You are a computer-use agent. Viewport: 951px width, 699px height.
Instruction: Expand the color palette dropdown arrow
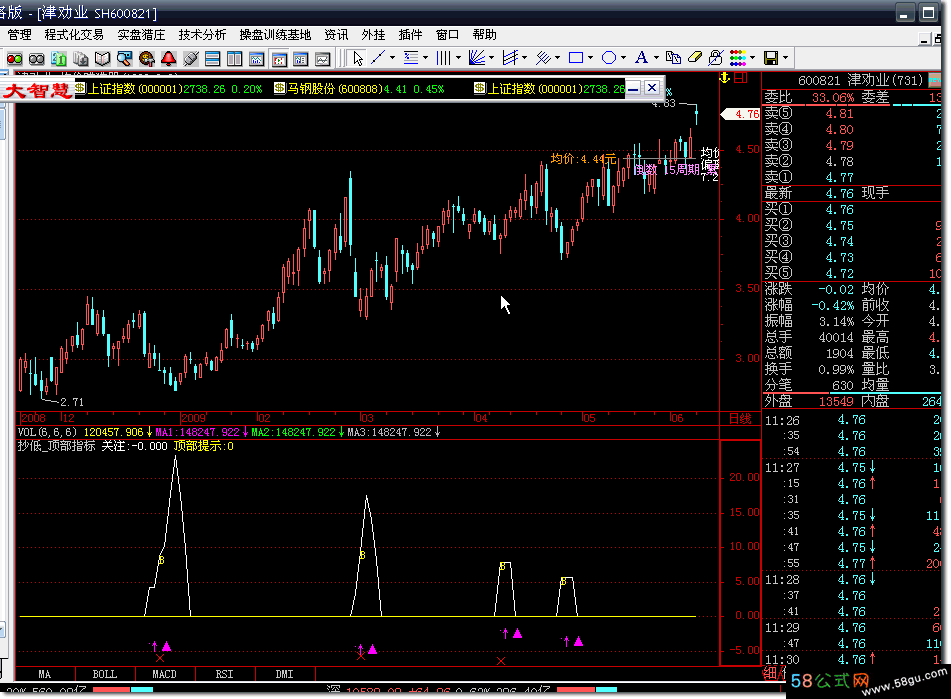(x=753, y=58)
